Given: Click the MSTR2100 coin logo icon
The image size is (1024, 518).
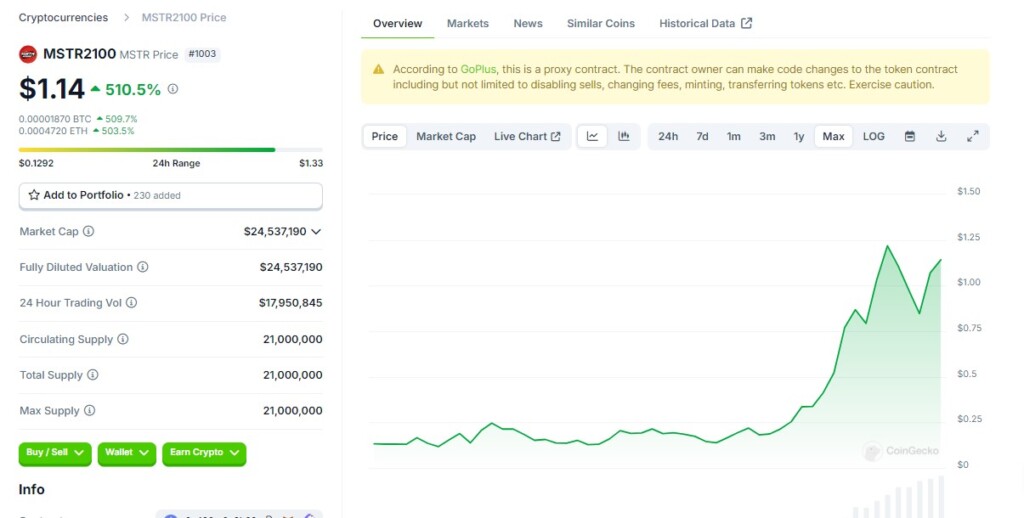Looking at the screenshot, I should pyautogui.click(x=28, y=54).
